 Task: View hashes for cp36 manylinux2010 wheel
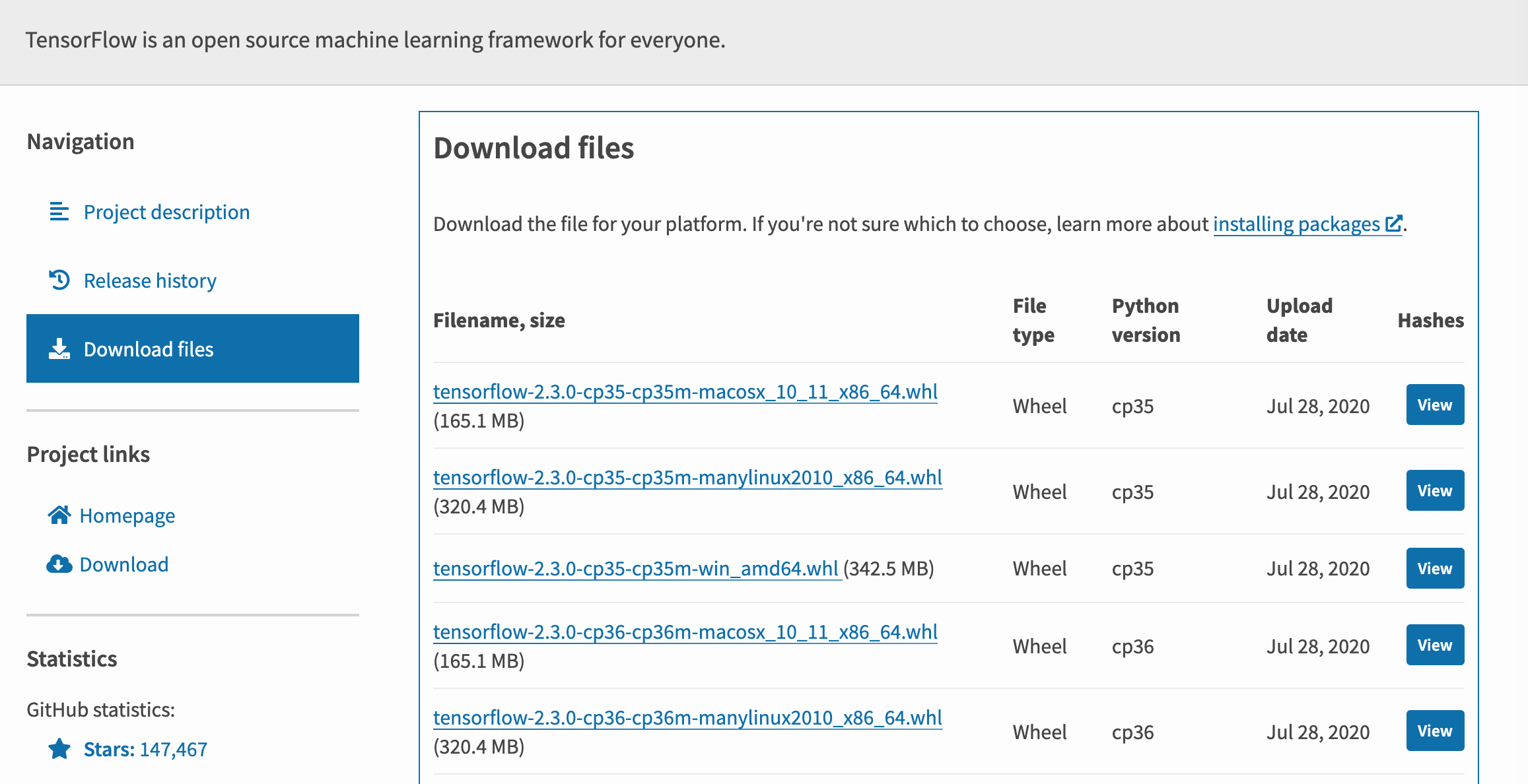coord(1435,731)
